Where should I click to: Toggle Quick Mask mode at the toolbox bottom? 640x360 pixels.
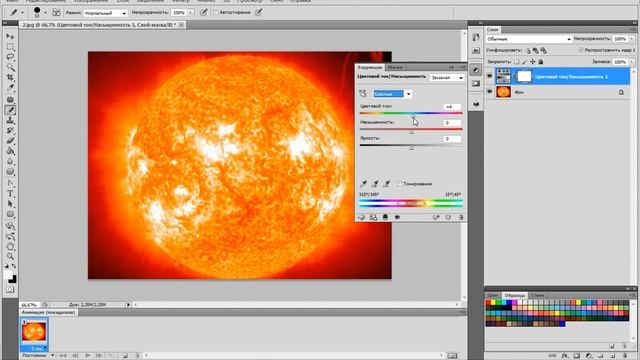(x=10, y=290)
